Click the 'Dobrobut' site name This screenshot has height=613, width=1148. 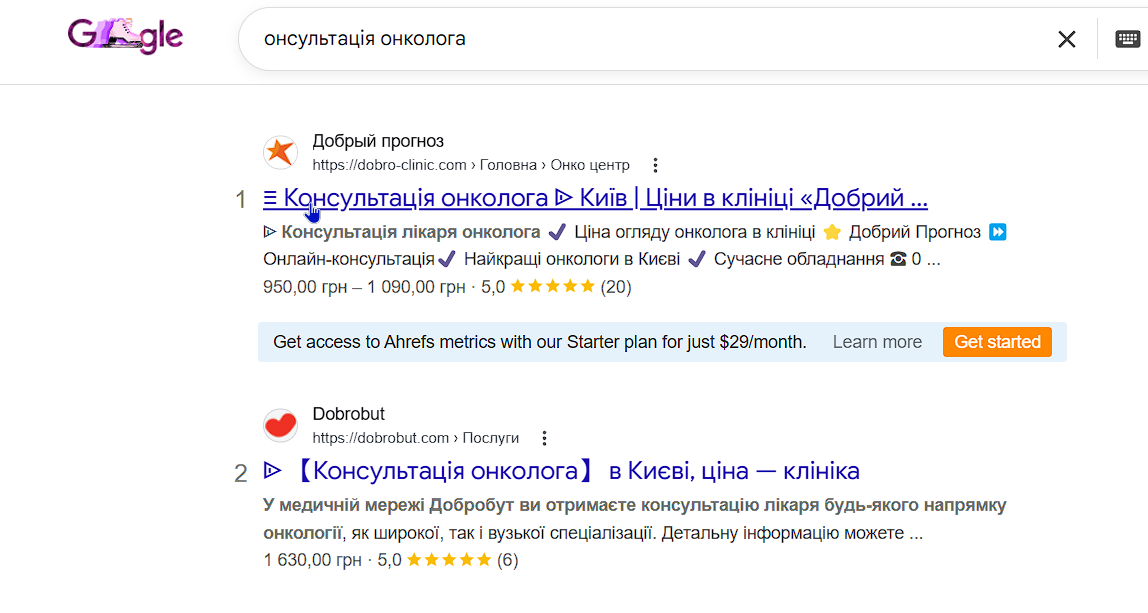(348, 414)
